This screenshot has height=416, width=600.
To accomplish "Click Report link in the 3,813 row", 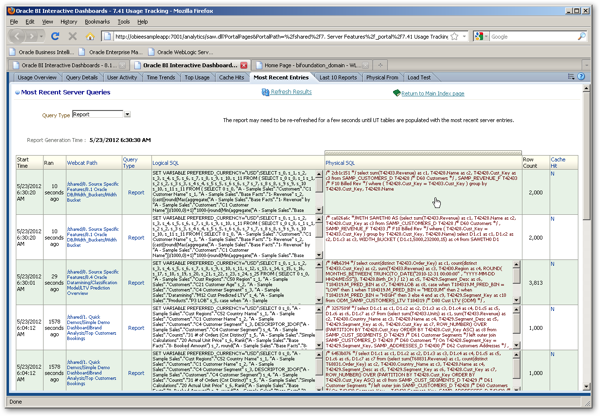I will (136, 283).
